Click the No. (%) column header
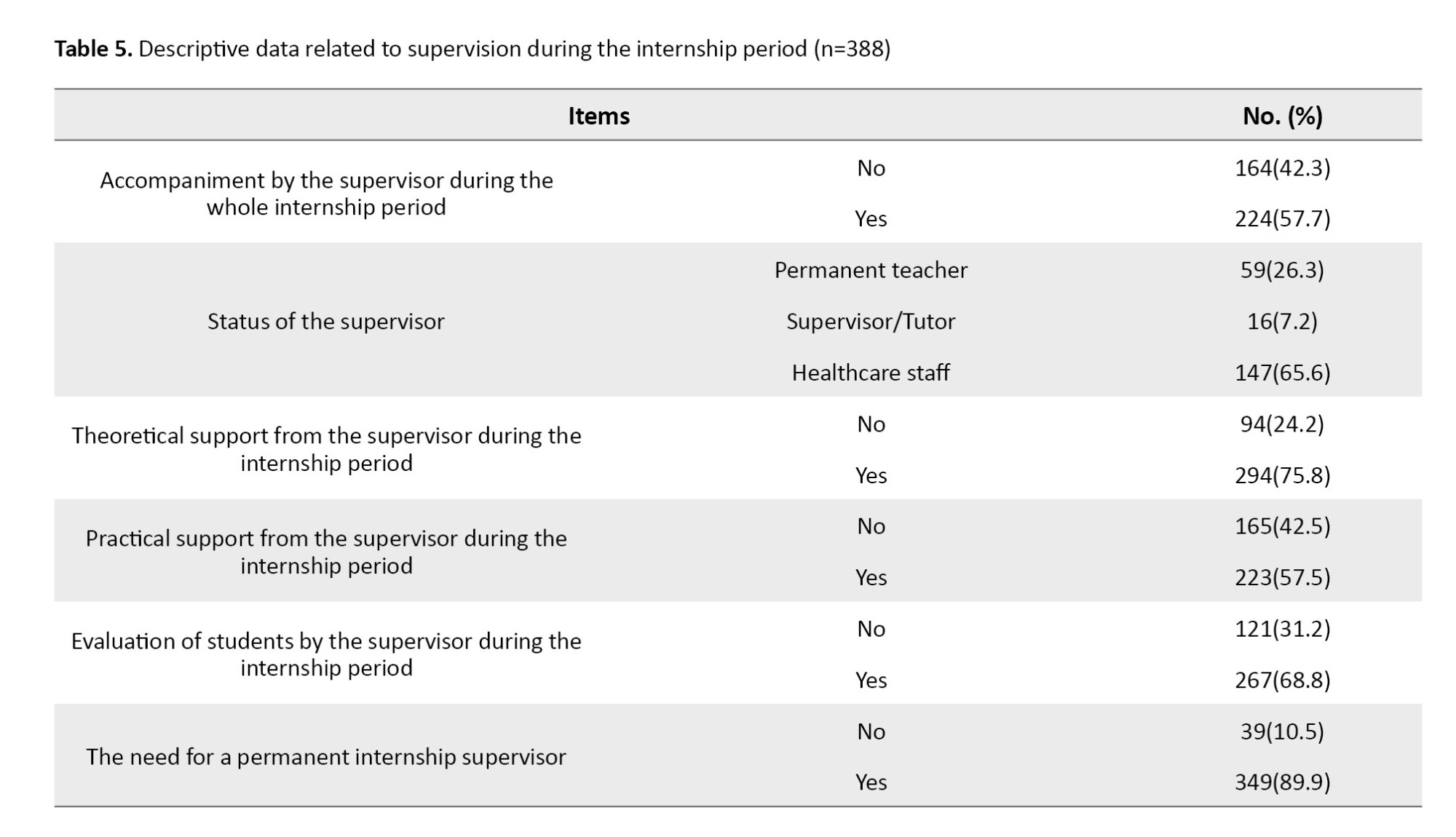The height and width of the screenshot is (837, 1456). click(1282, 116)
